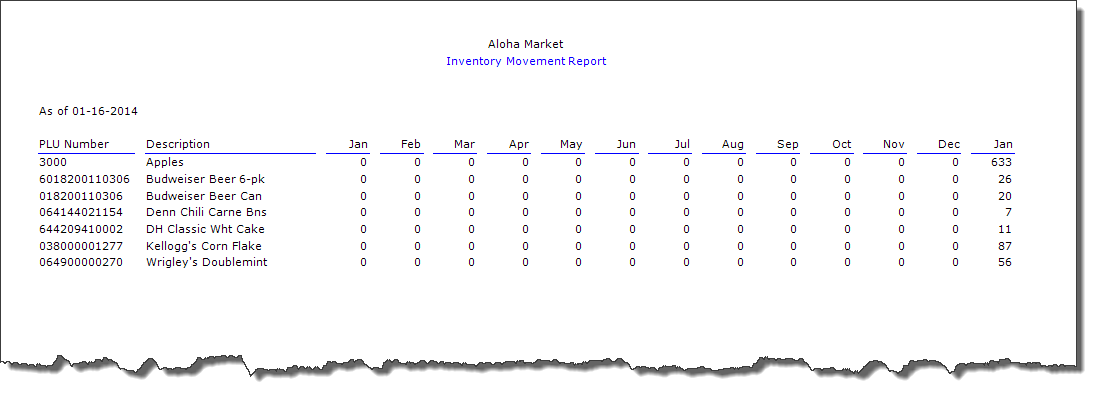
Task: Click the As of 01-16-2014 date
Action: pyautogui.click(x=89, y=111)
